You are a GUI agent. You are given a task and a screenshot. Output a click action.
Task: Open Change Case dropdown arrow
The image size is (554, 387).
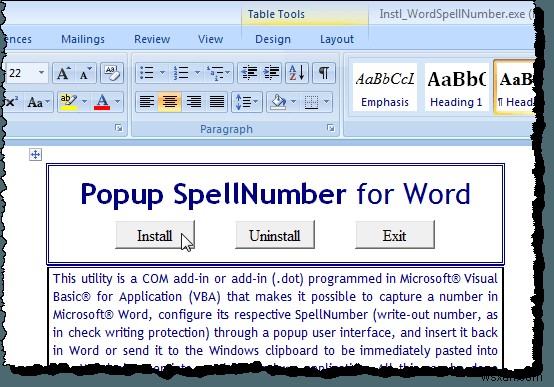(x=48, y=102)
